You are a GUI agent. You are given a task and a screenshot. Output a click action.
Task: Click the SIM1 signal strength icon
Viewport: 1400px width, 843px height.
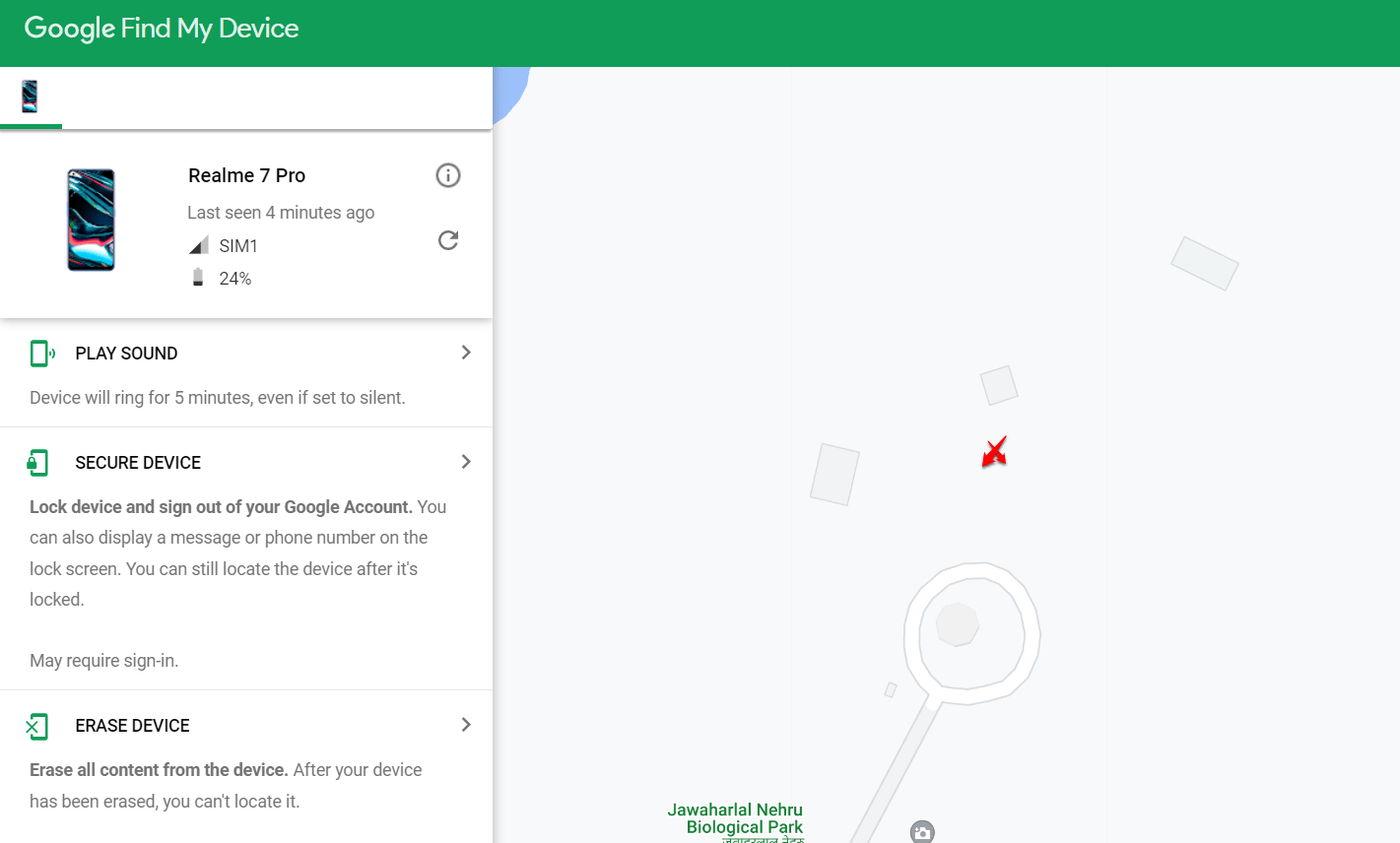point(198,245)
